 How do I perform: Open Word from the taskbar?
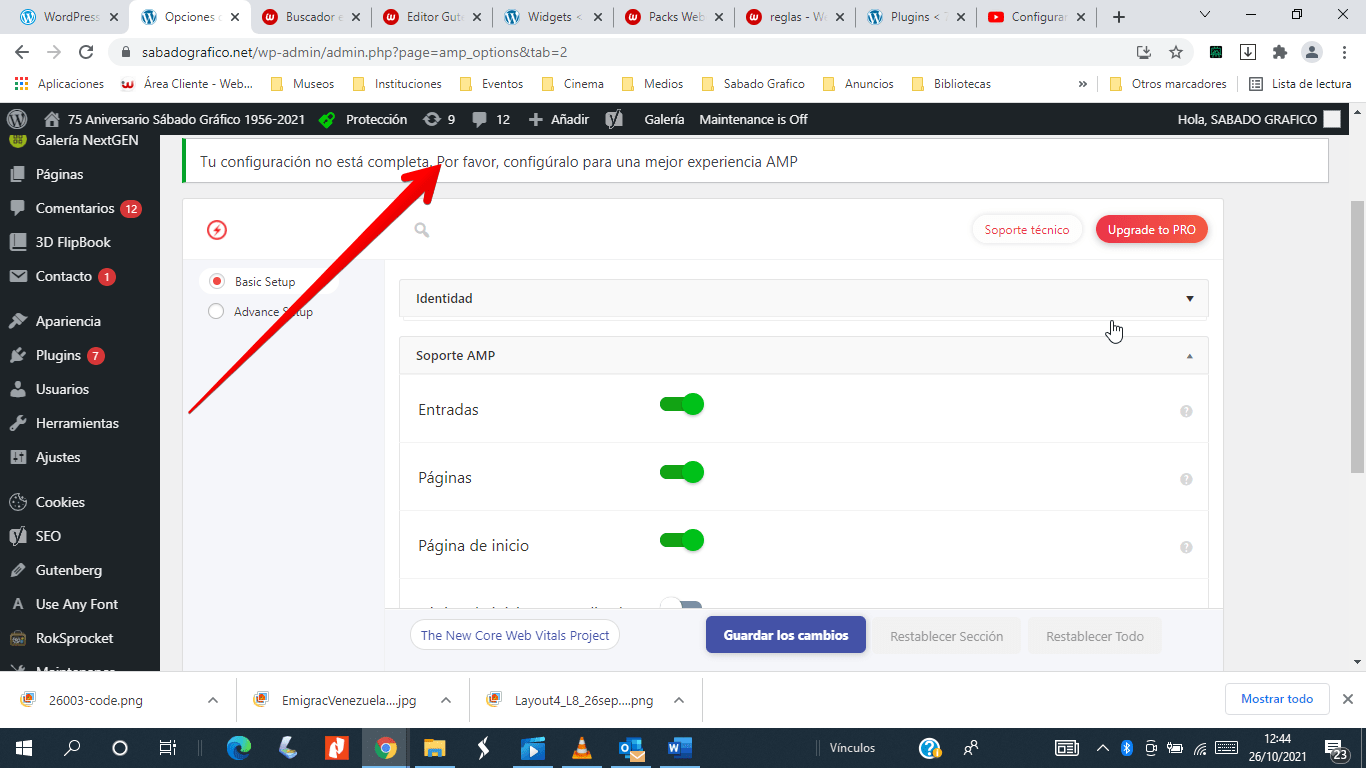[x=679, y=748]
